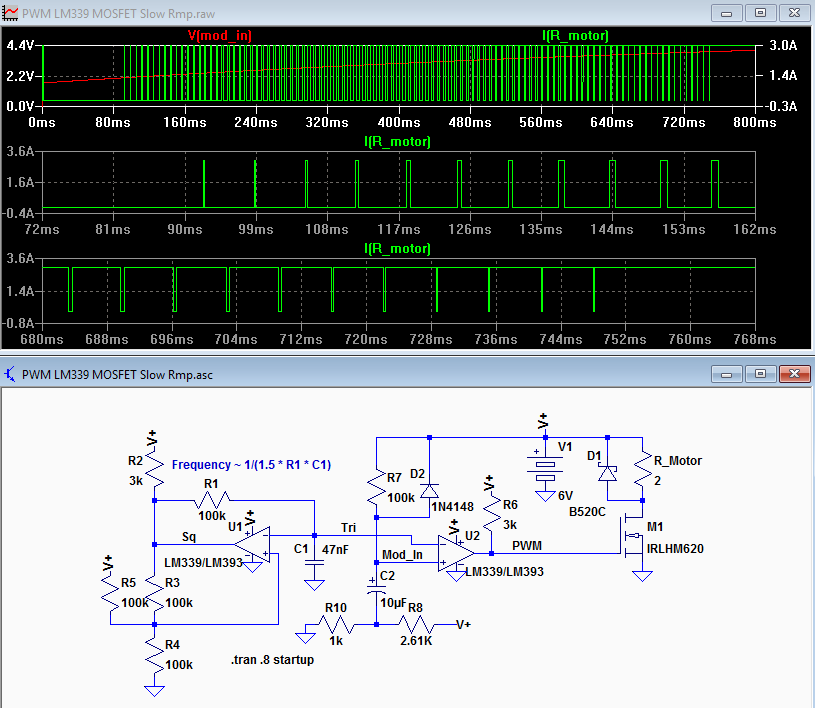
Task: Maximize the PWM LM339 .asc schematic window
Action: [x=760, y=374]
